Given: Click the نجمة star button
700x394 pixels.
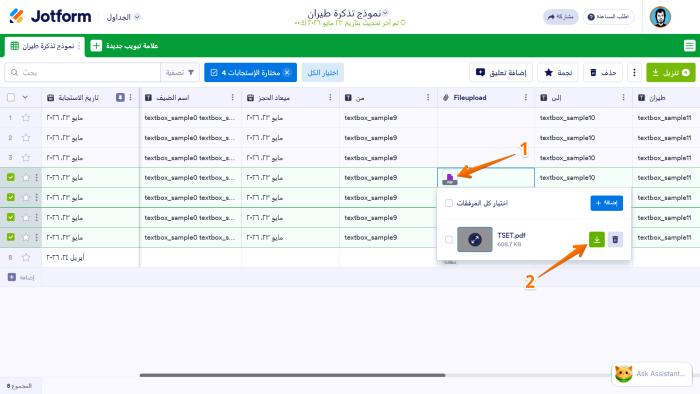Looking at the screenshot, I should [x=558, y=72].
